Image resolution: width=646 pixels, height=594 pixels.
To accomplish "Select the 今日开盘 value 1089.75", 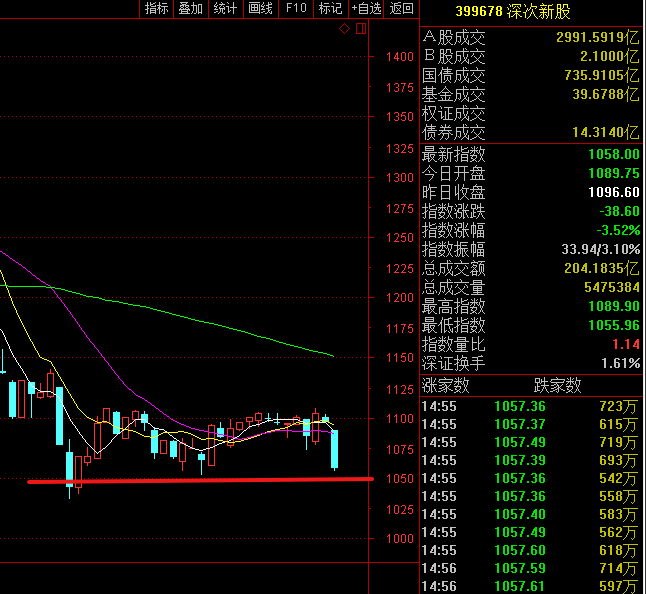I will pos(614,173).
